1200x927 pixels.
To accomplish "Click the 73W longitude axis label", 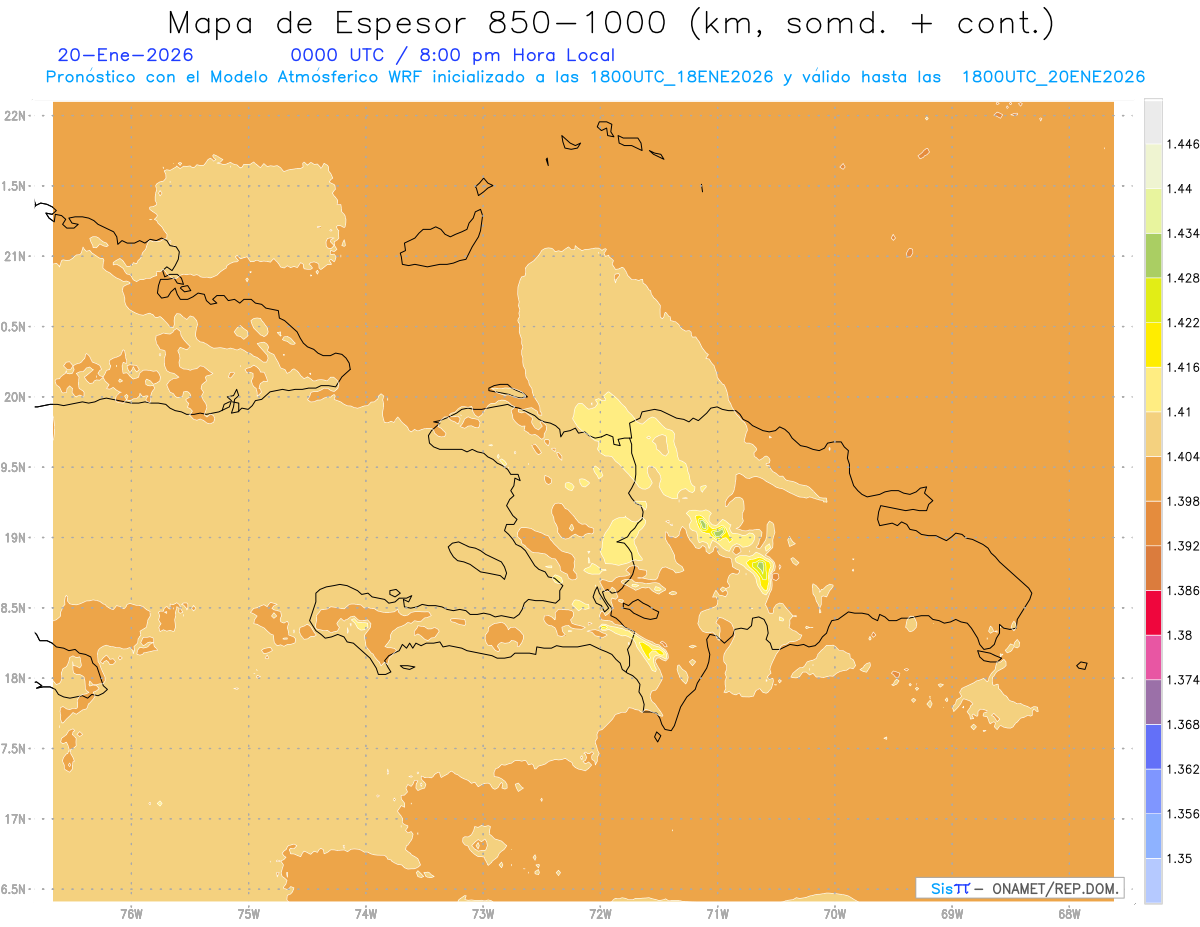I will (x=483, y=913).
